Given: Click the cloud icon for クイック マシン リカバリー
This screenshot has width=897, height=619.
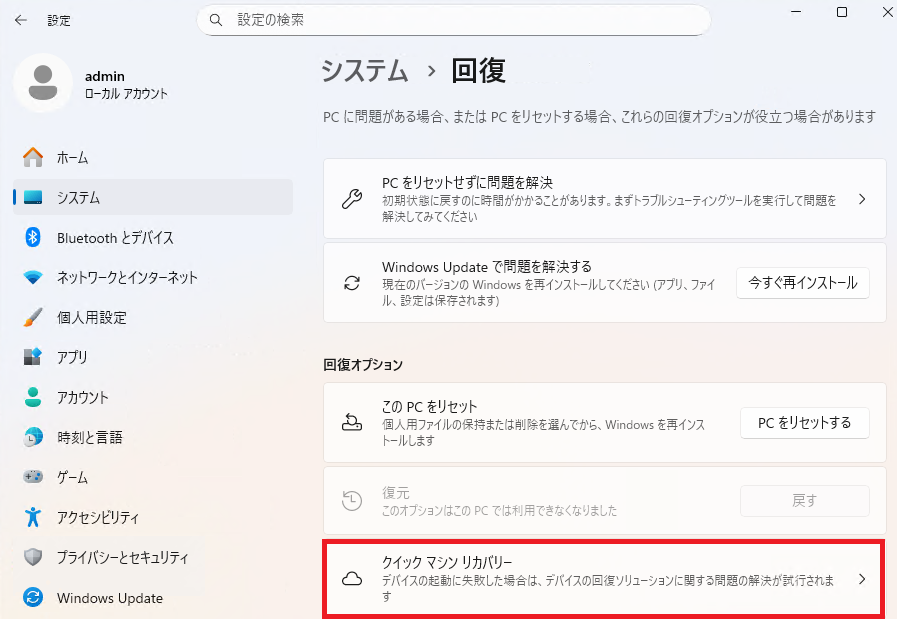Looking at the screenshot, I should (x=352, y=579).
